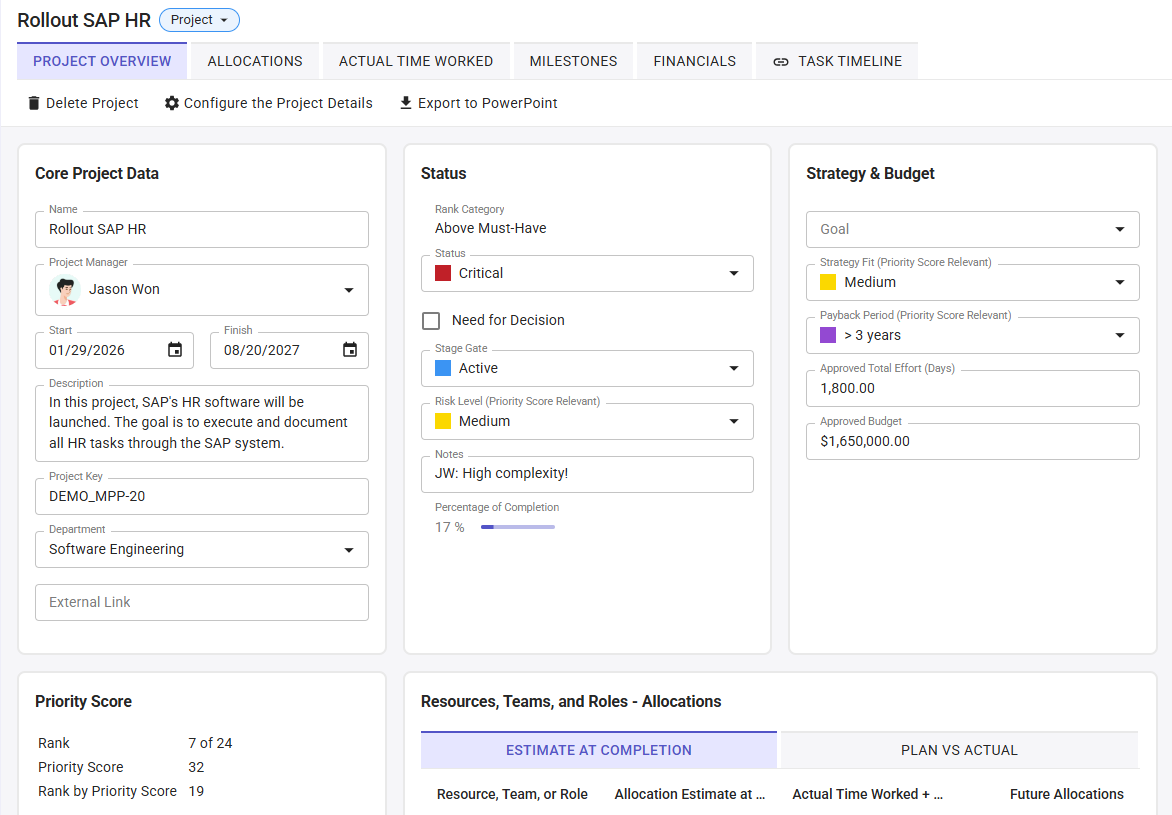Image resolution: width=1172 pixels, height=815 pixels.
Task: Click the yellow Risk Level swatch
Action: (x=443, y=422)
